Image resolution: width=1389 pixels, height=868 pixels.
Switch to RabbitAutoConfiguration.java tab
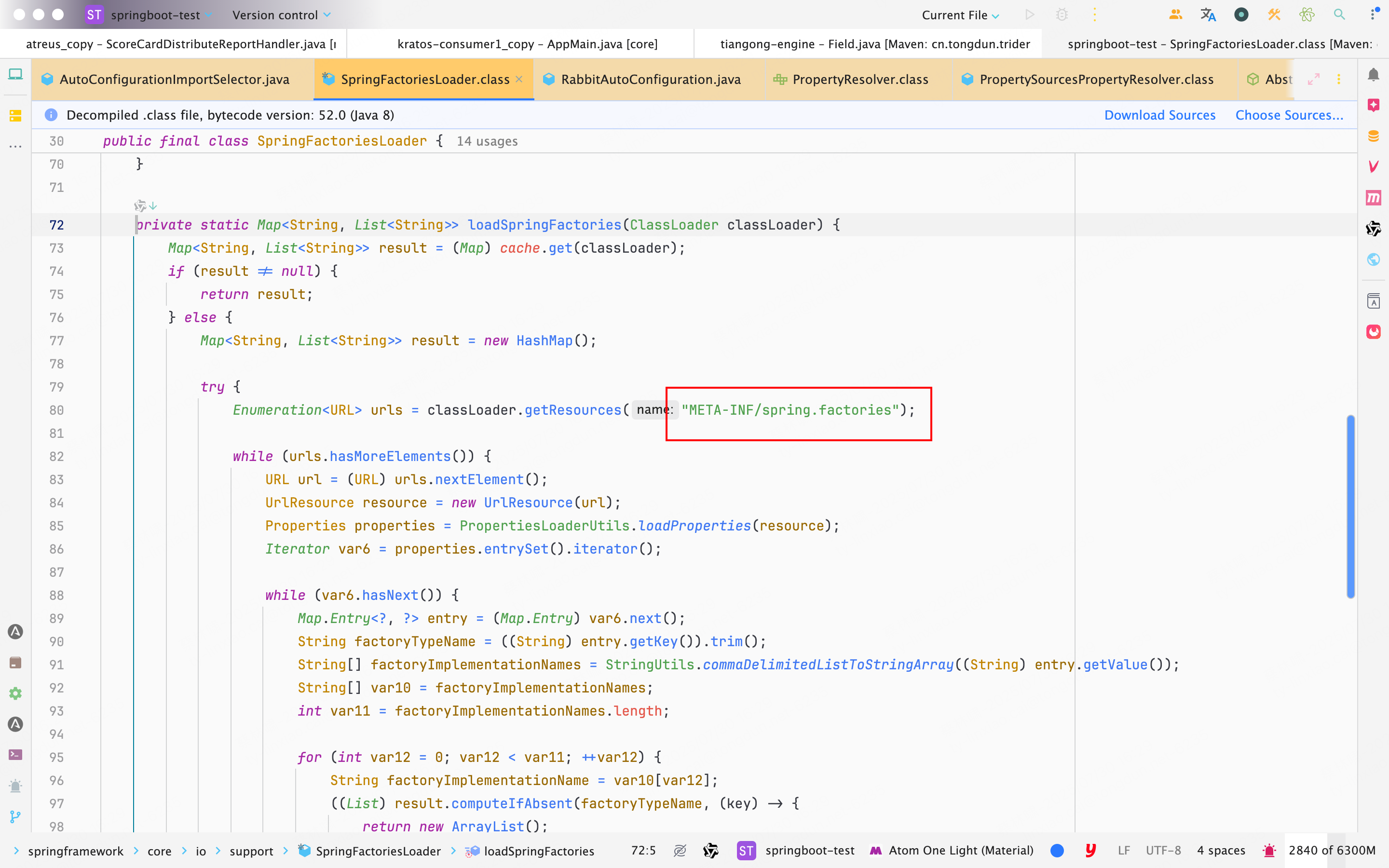click(650, 79)
